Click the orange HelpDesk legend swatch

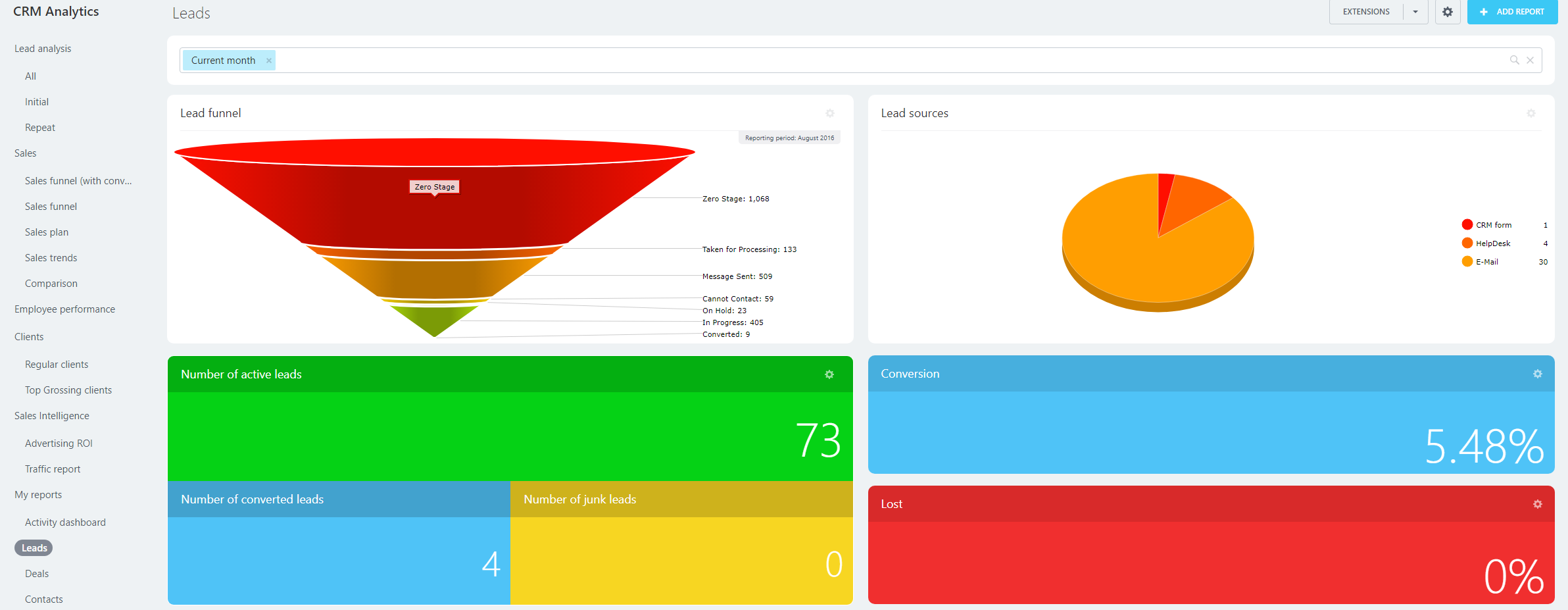click(1467, 243)
